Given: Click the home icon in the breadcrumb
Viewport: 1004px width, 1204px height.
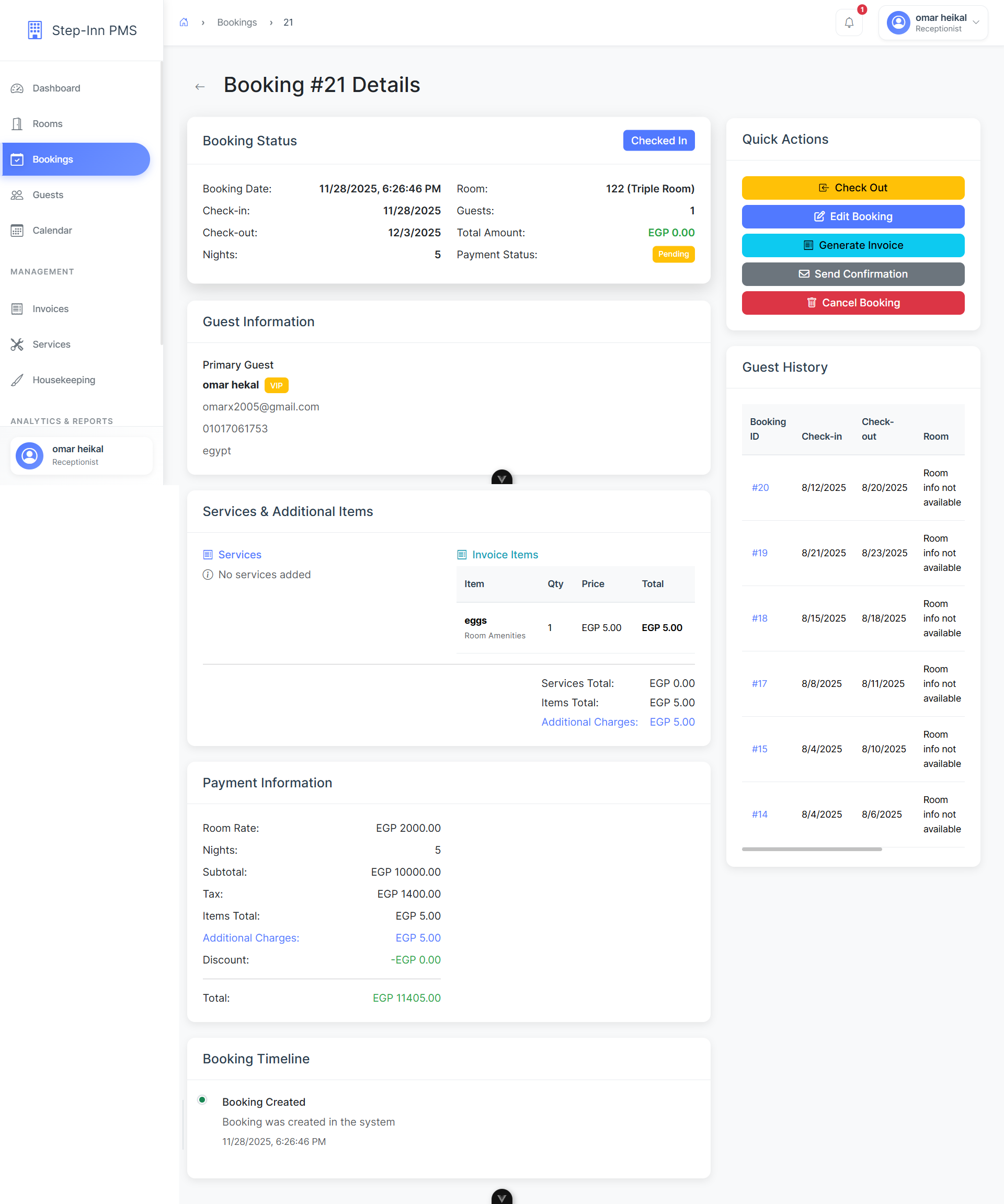Looking at the screenshot, I should pyautogui.click(x=184, y=22).
